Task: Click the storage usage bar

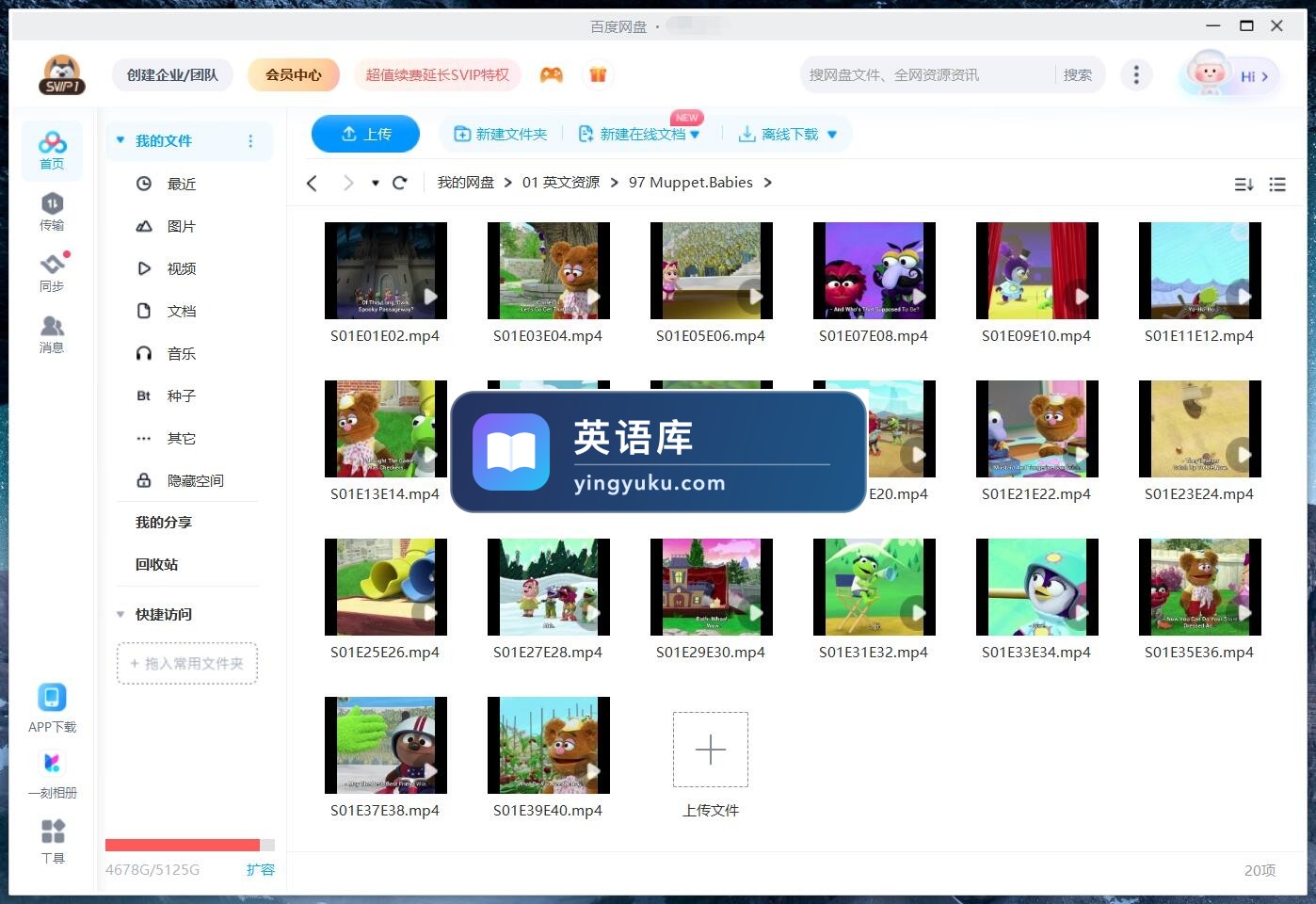Action: point(190,845)
